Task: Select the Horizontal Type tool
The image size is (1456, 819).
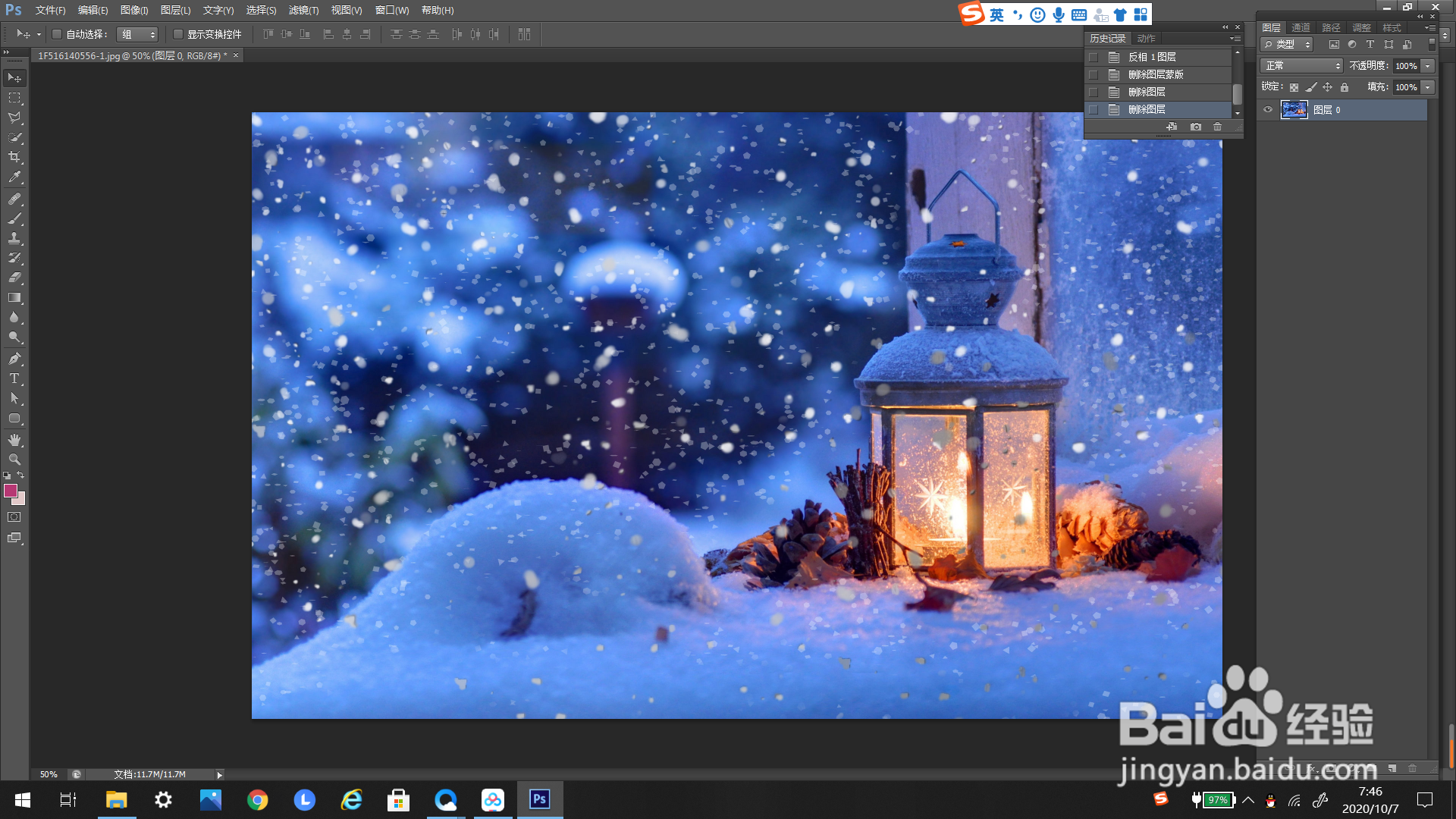Action: (14, 378)
